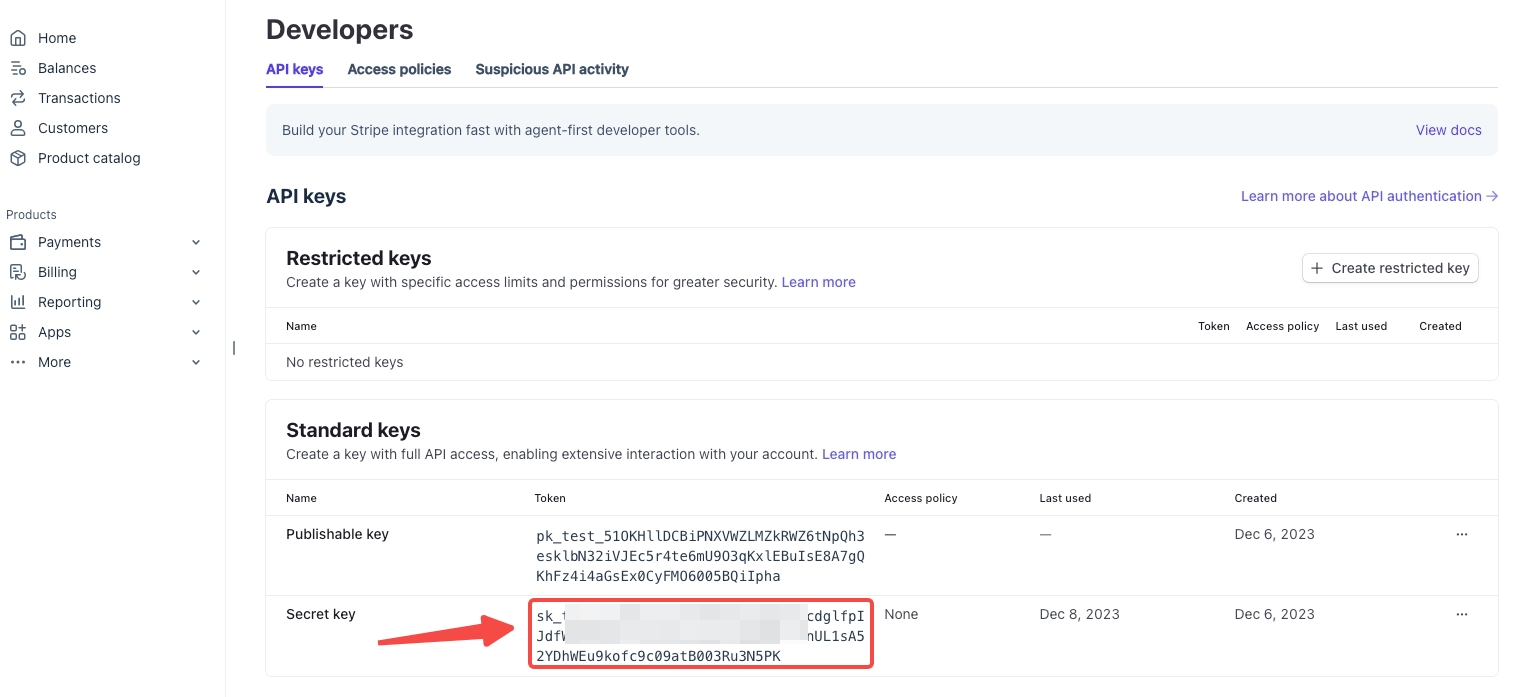Open Learn more about API authentication link
Screen dimensions: 1516x697
click(1369, 196)
